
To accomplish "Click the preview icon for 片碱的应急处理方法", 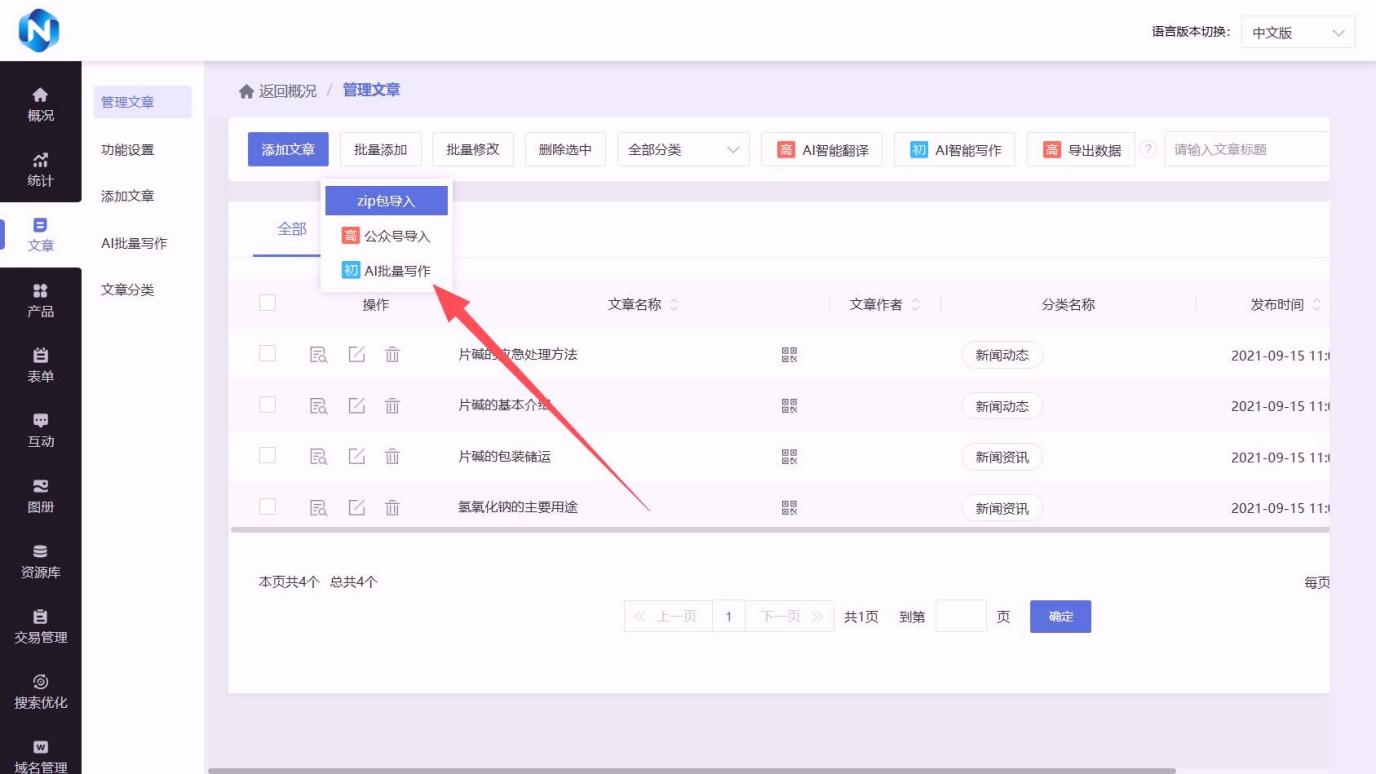I will [x=318, y=354].
